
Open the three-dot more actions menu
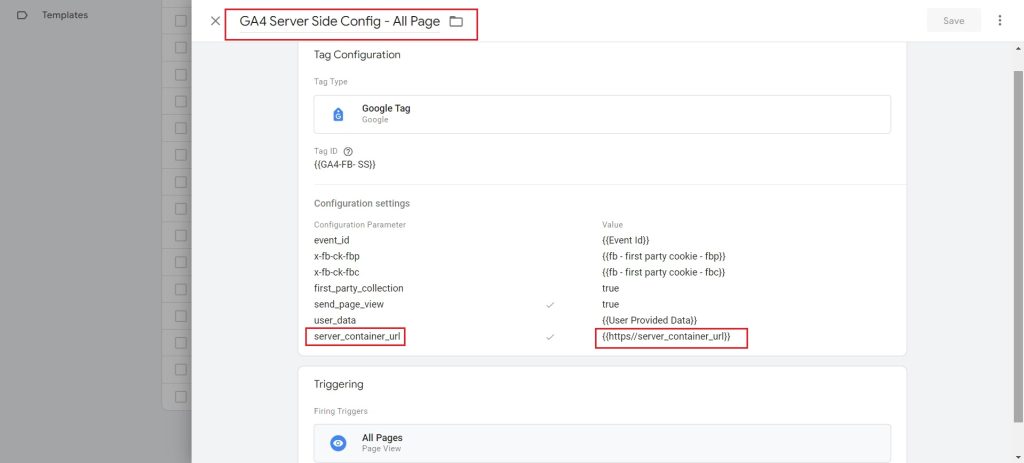(x=999, y=21)
